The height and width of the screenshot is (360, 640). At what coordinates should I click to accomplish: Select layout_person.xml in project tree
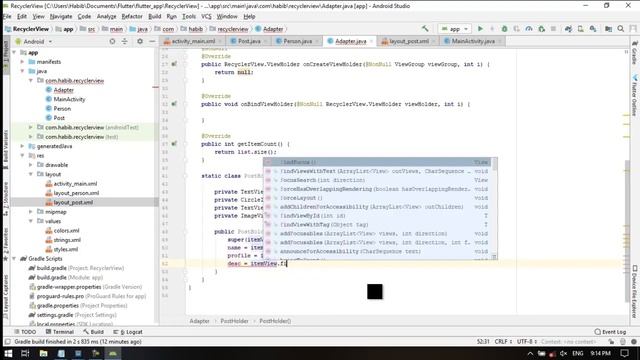pos(76,193)
